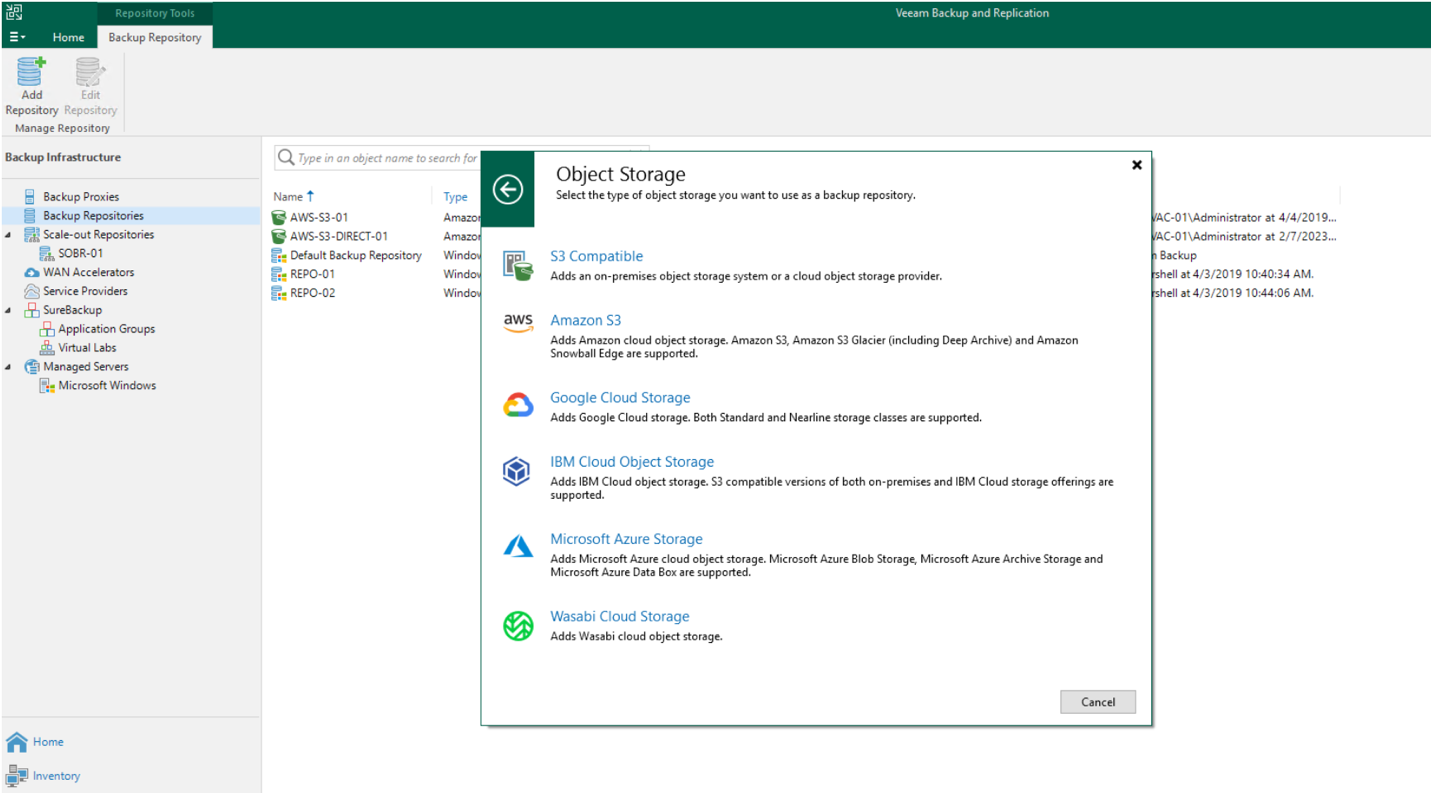Select Application Groups tree item

[107, 329]
